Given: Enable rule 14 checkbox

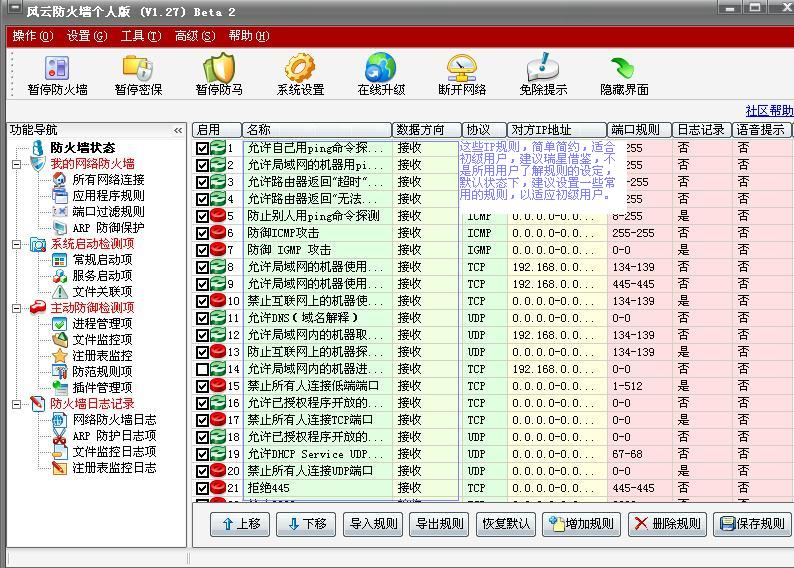Looking at the screenshot, I should 202,369.
